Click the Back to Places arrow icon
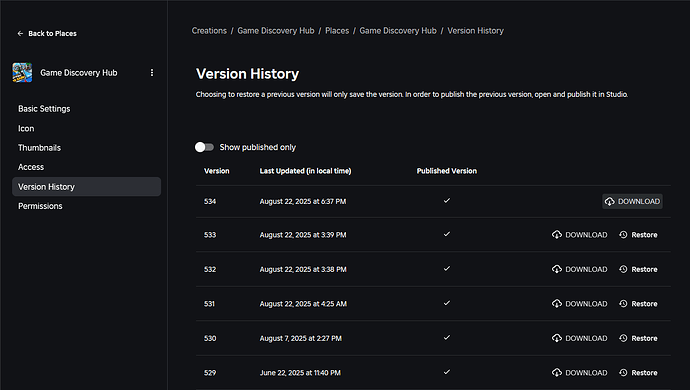The image size is (690, 390). click(20, 33)
